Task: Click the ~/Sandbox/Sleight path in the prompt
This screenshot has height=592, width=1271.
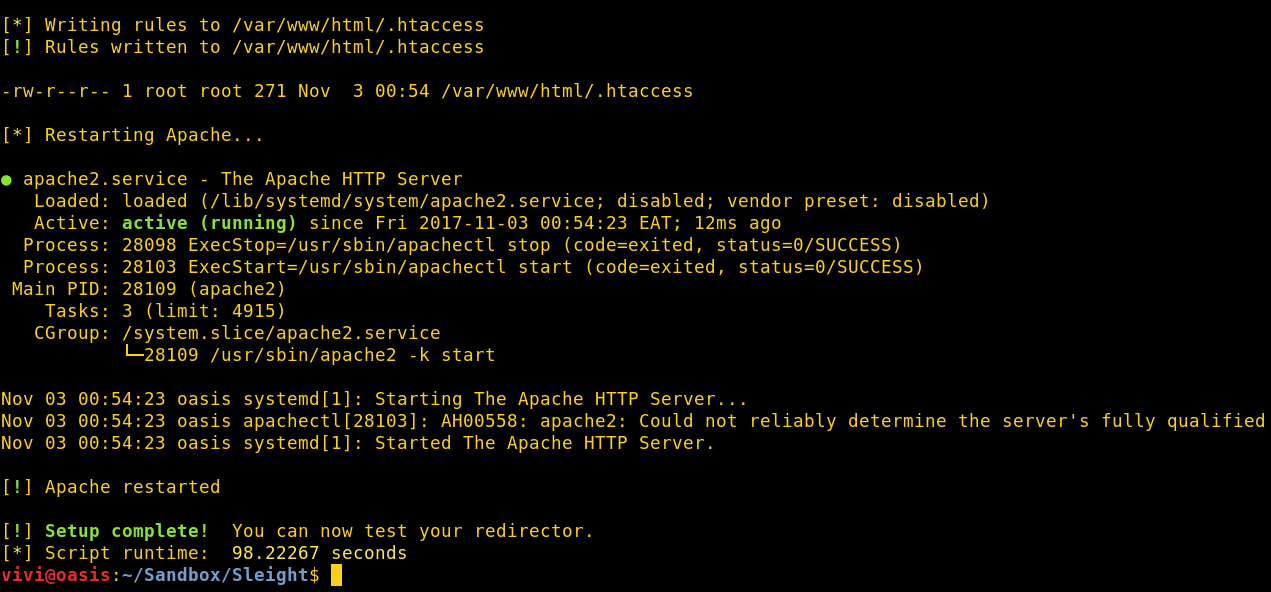Action: point(215,575)
